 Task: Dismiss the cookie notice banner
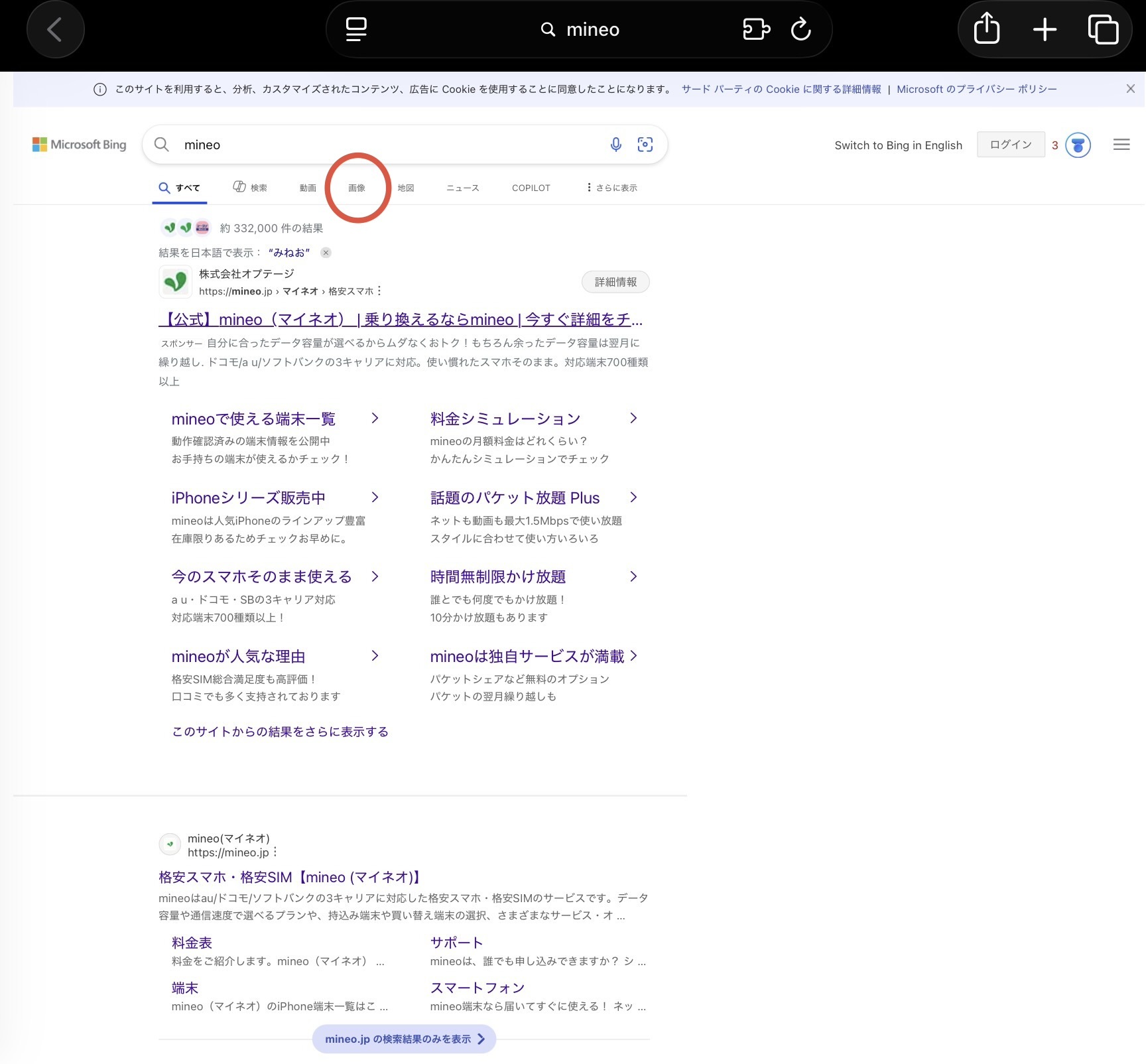click(1131, 89)
